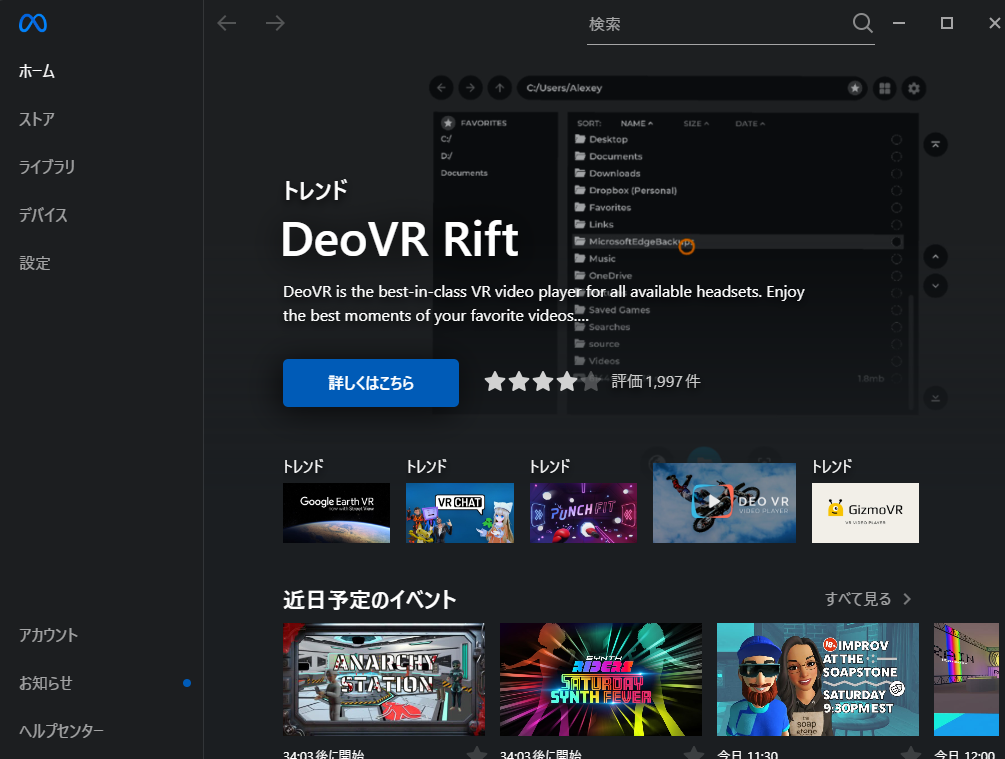The width and height of the screenshot is (1005, 759).
Task: Click the gear icon in DeoVR browser
Action: tap(914, 88)
